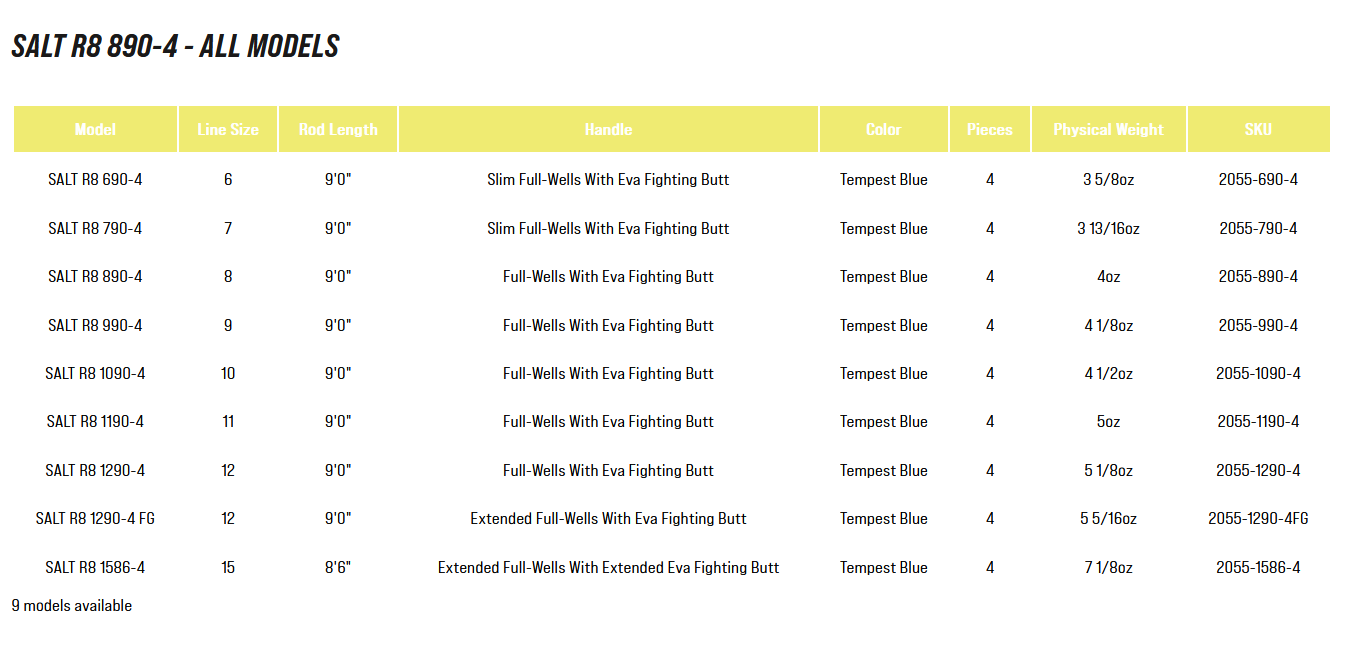Select the SALT R8 690-4 model

click(95, 180)
